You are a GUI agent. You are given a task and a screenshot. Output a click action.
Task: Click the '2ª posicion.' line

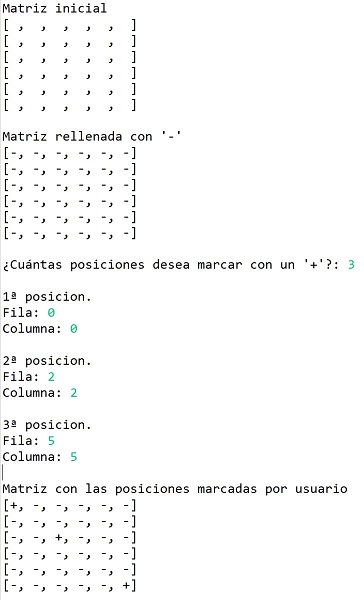47,361
